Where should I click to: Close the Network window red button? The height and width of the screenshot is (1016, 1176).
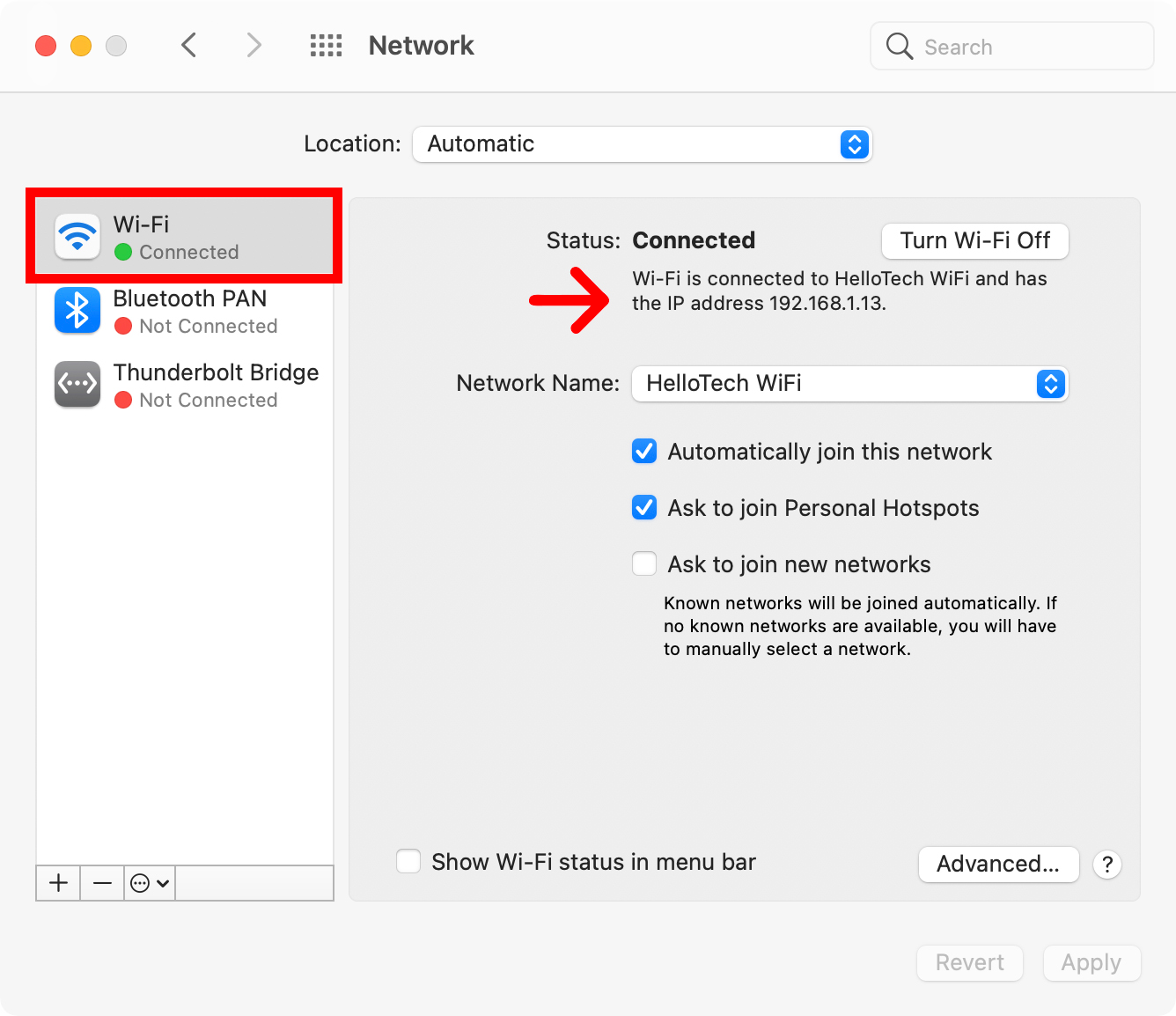click(x=46, y=46)
